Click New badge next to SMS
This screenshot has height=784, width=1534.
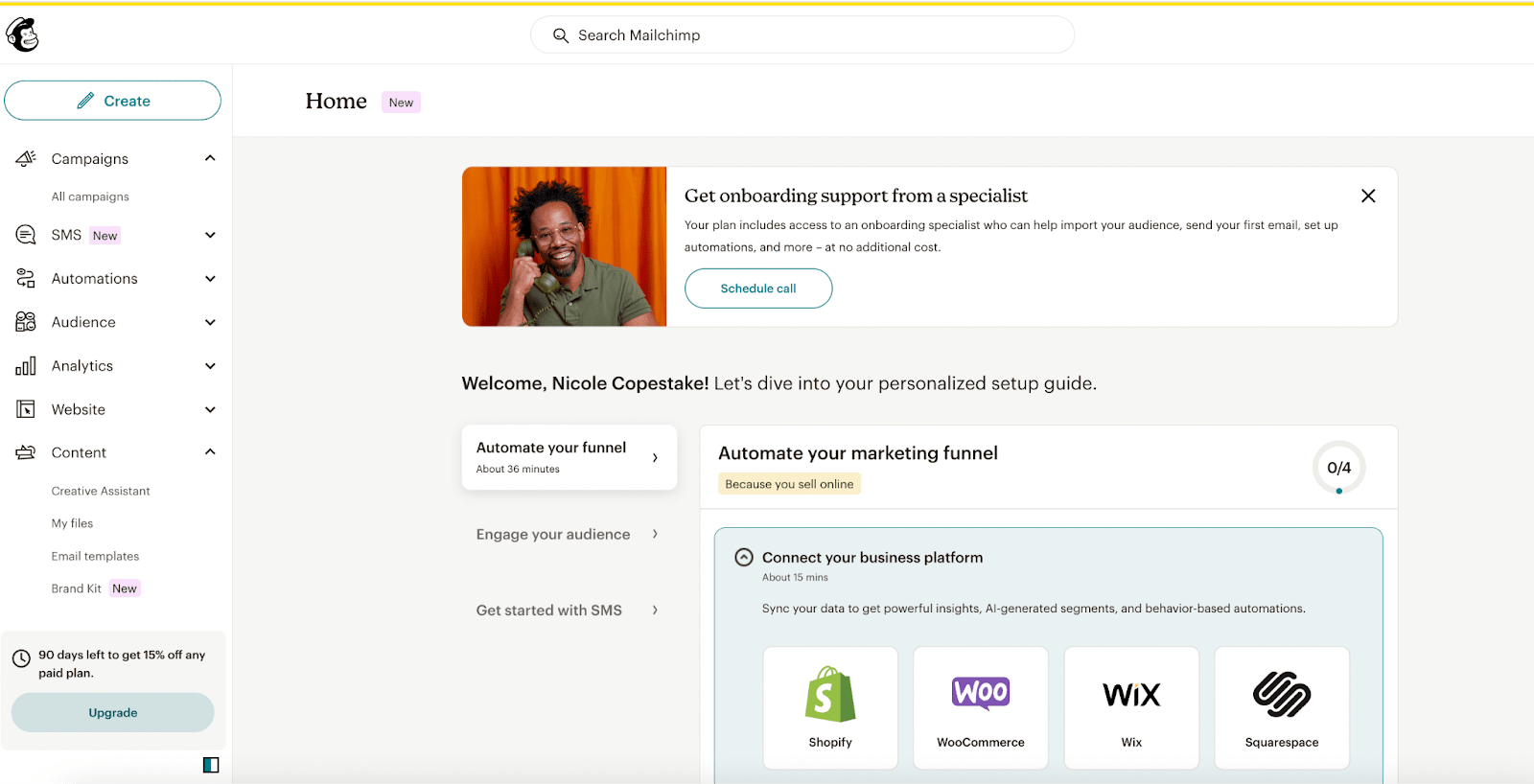[x=105, y=236]
